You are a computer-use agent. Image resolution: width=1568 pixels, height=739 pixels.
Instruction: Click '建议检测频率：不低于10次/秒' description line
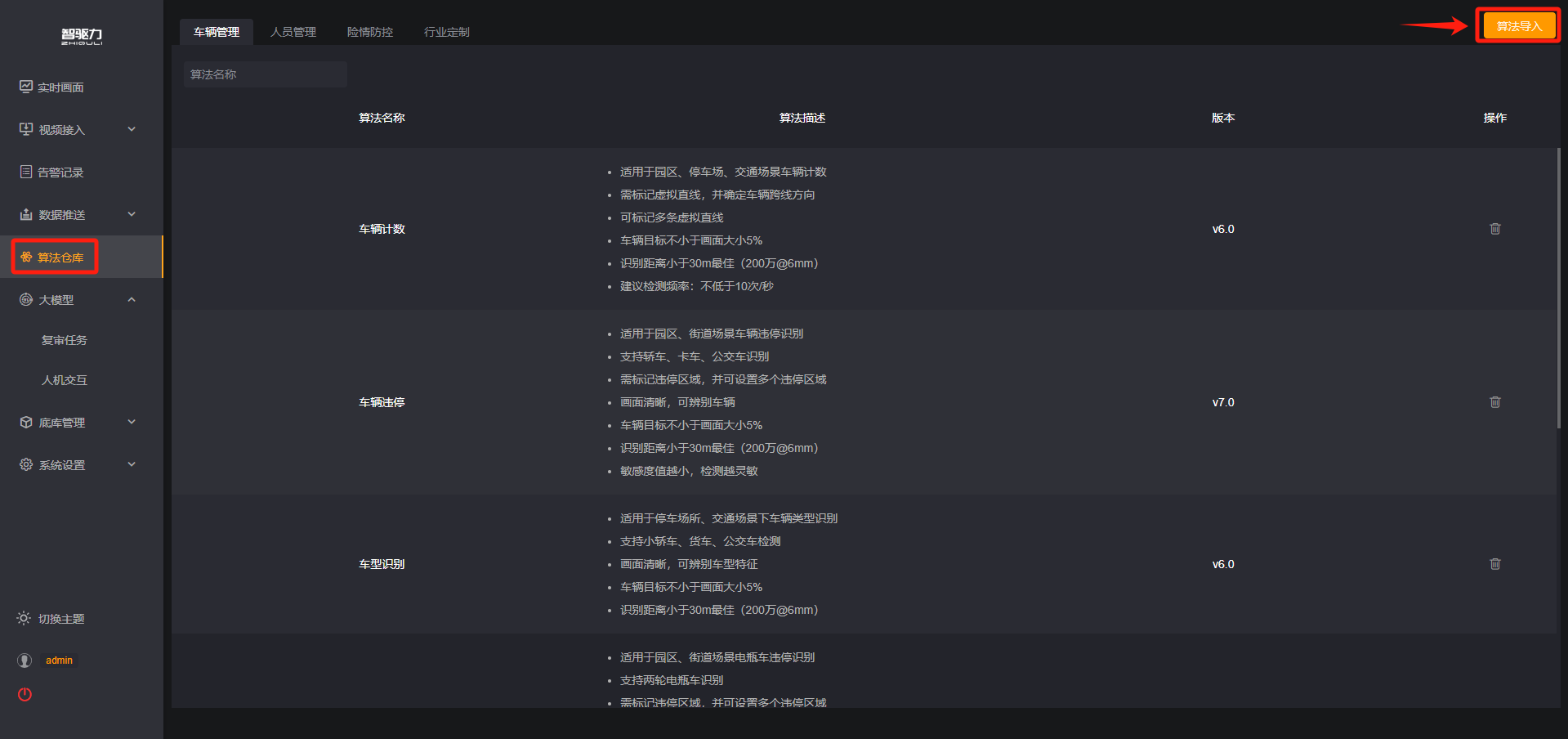(696, 286)
